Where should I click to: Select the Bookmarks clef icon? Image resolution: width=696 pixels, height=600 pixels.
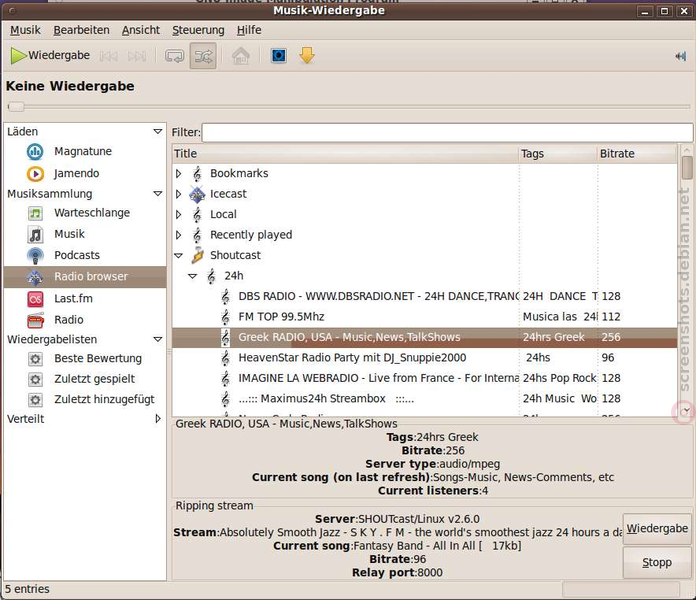point(197,174)
